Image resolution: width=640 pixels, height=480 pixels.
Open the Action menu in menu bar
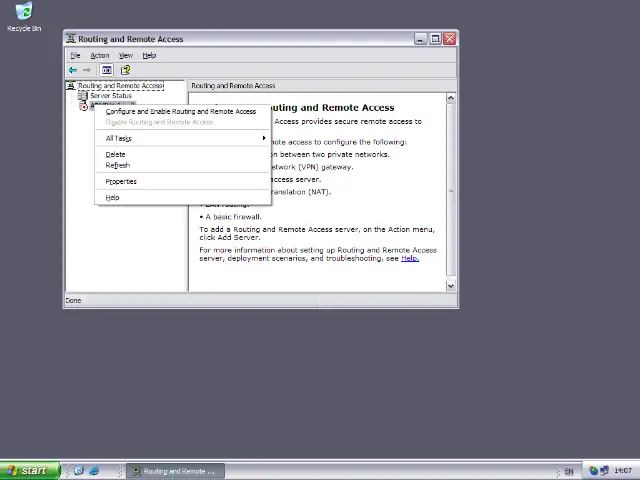(x=100, y=55)
